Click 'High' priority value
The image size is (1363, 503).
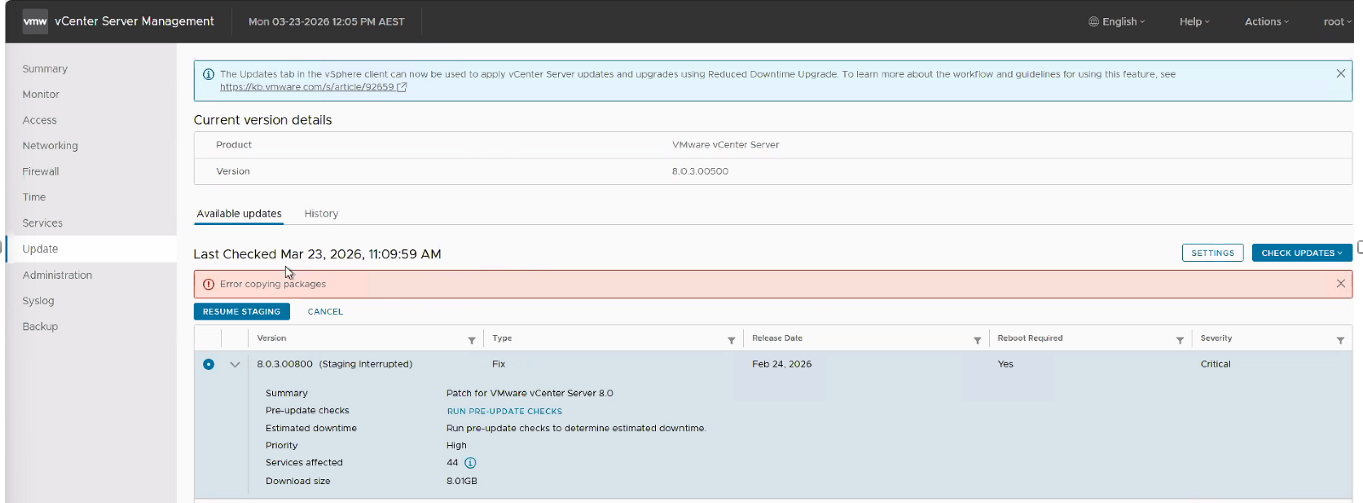pos(456,445)
